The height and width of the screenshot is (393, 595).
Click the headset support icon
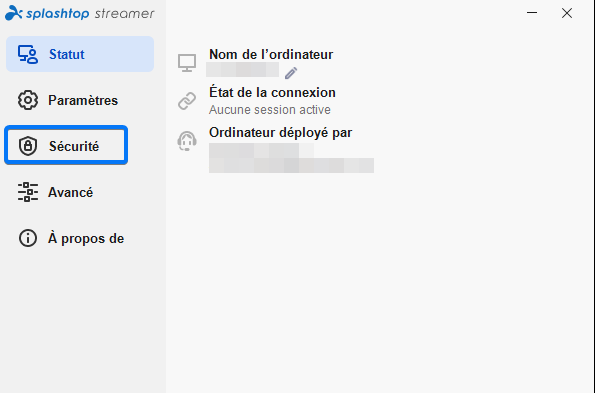(x=187, y=141)
